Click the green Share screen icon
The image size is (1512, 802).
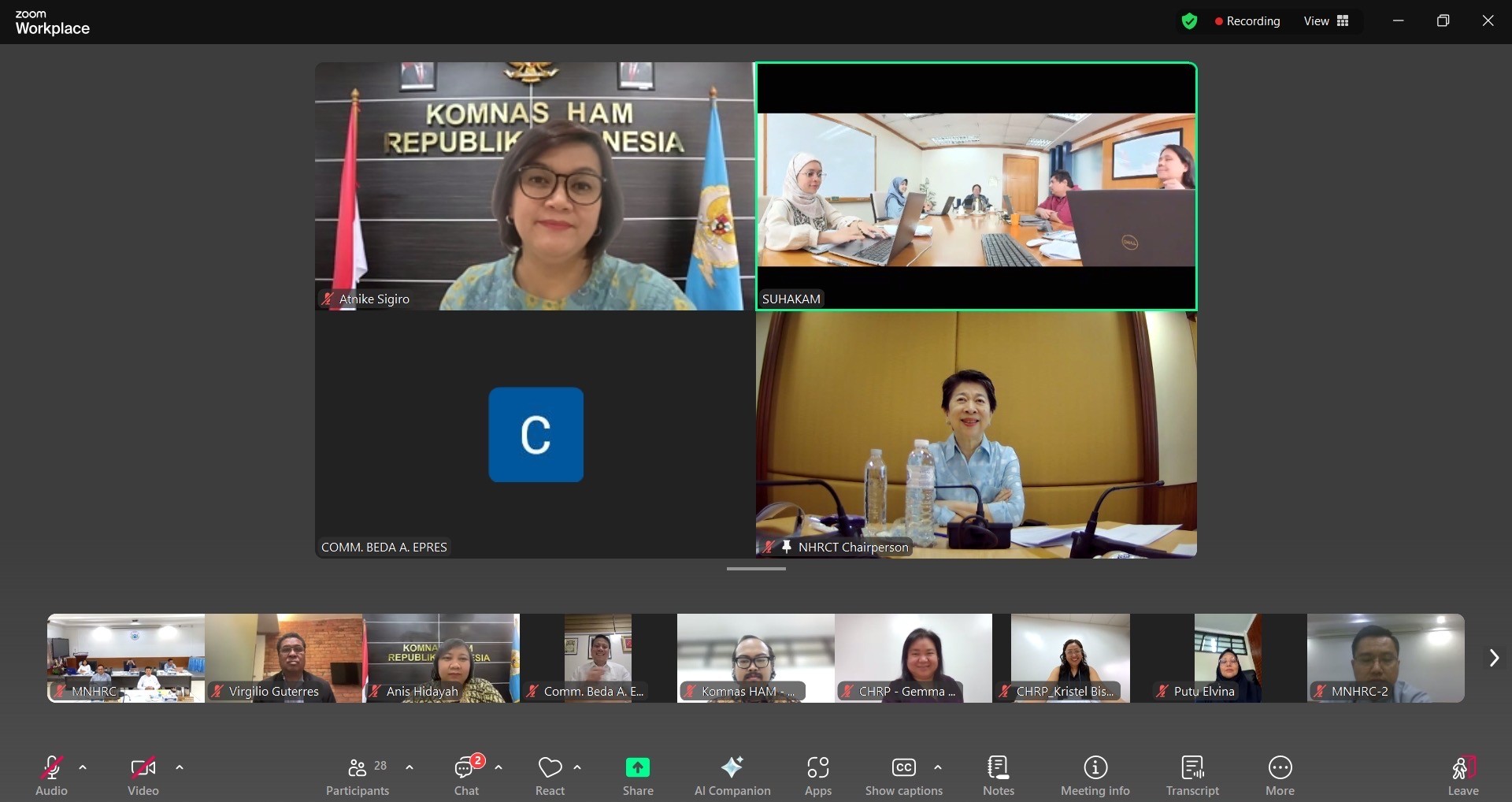637,767
